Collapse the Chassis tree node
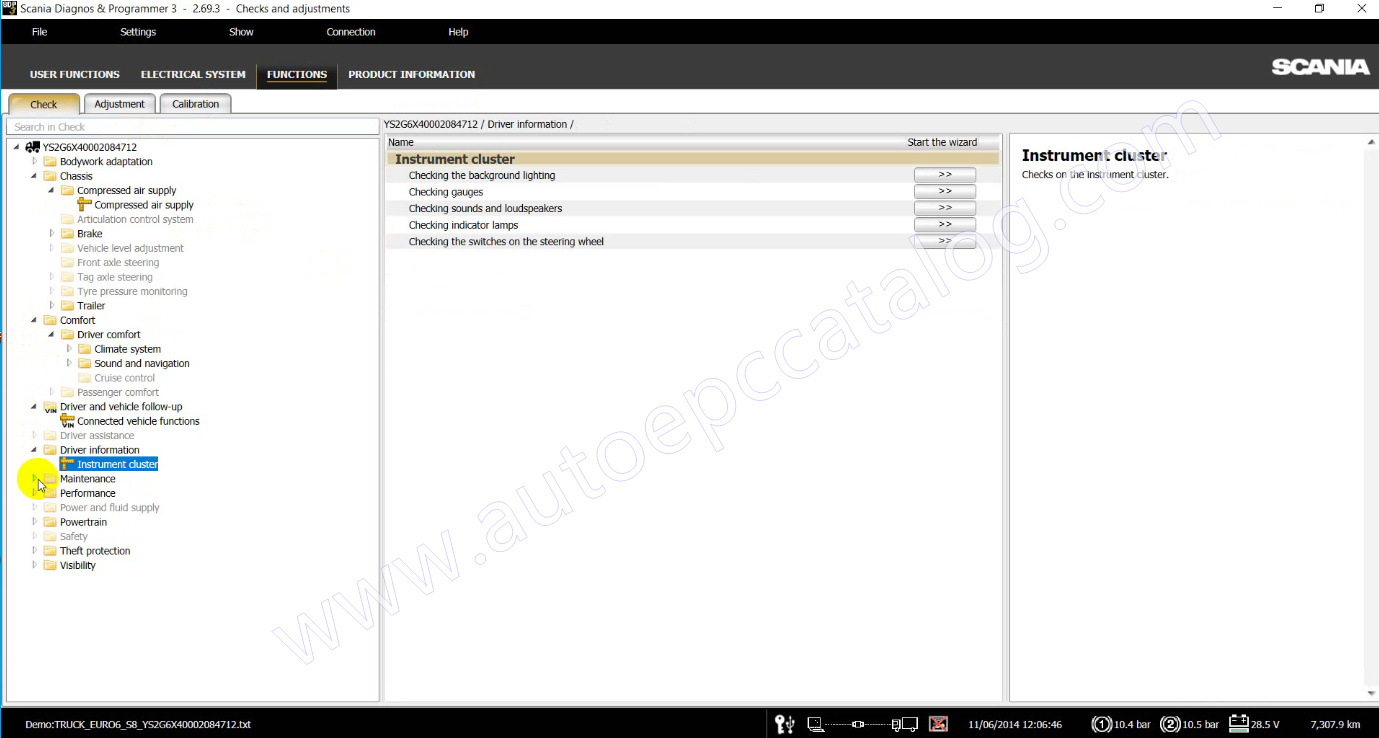The width and height of the screenshot is (1379, 738). pyautogui.click(x=35, y=176)
